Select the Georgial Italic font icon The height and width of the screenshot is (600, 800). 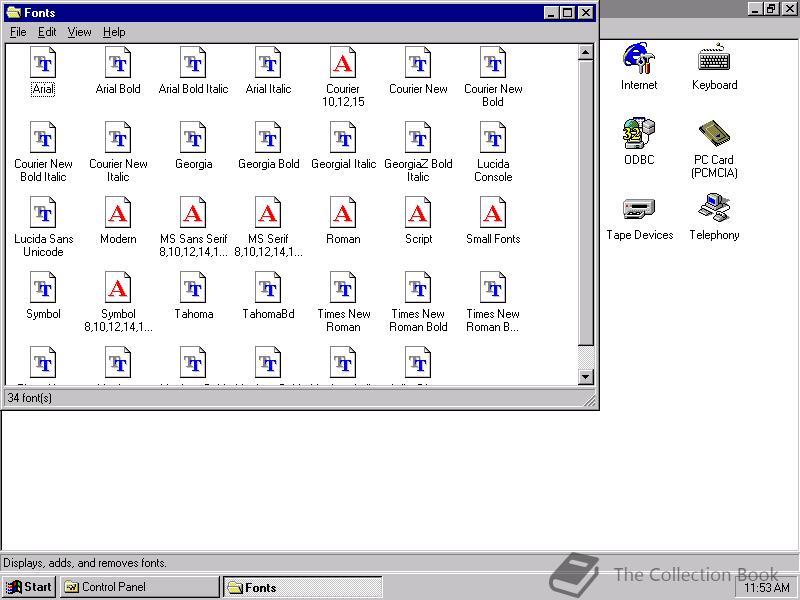click(x=343, y=138)
